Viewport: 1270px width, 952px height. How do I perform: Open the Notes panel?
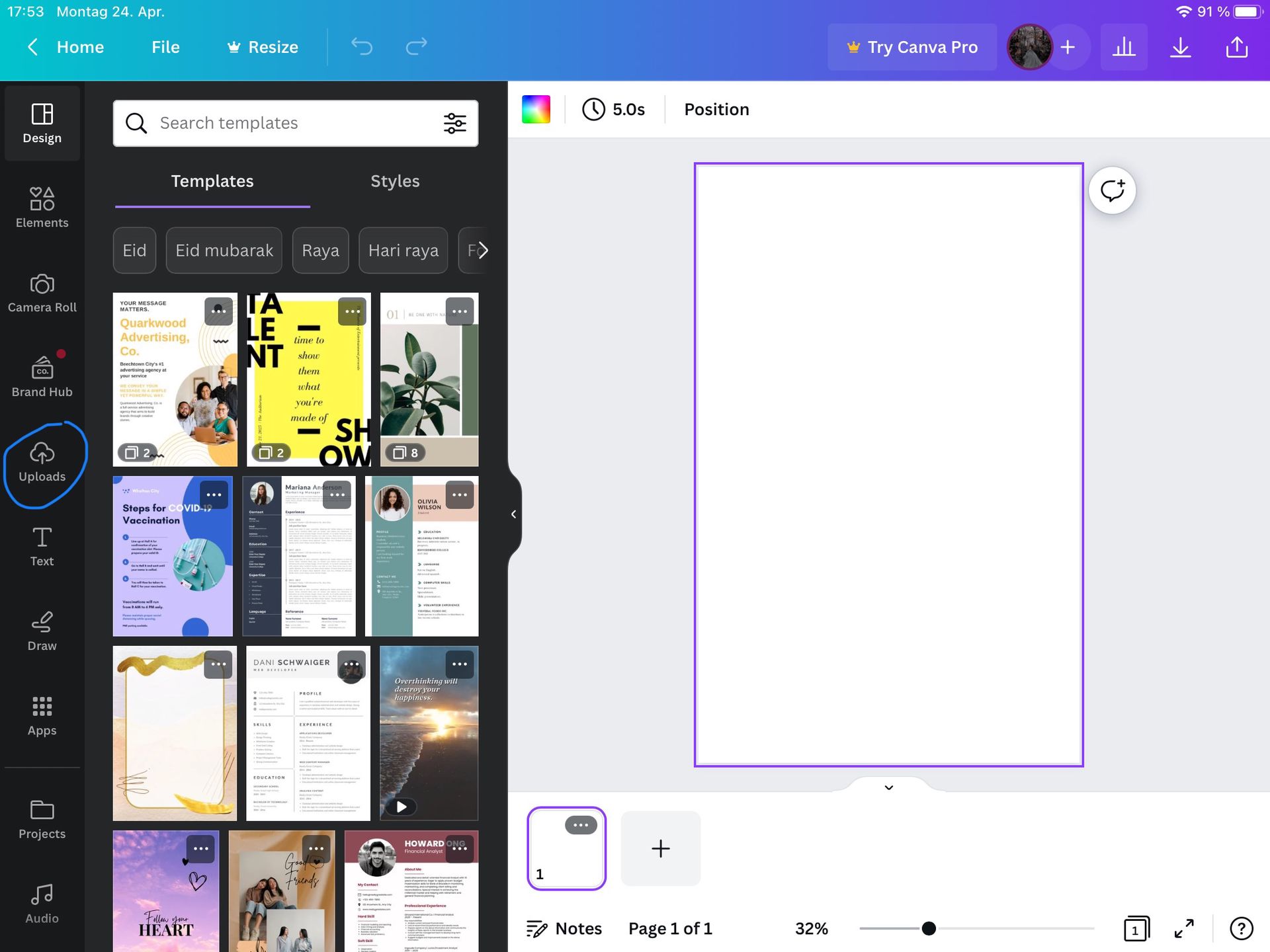click(x=564, y=928)
